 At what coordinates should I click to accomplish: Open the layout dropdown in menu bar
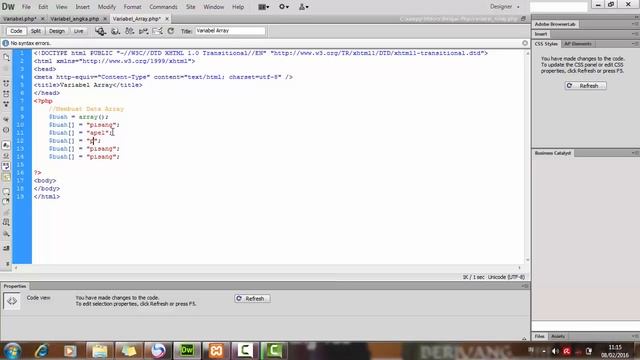264,7
